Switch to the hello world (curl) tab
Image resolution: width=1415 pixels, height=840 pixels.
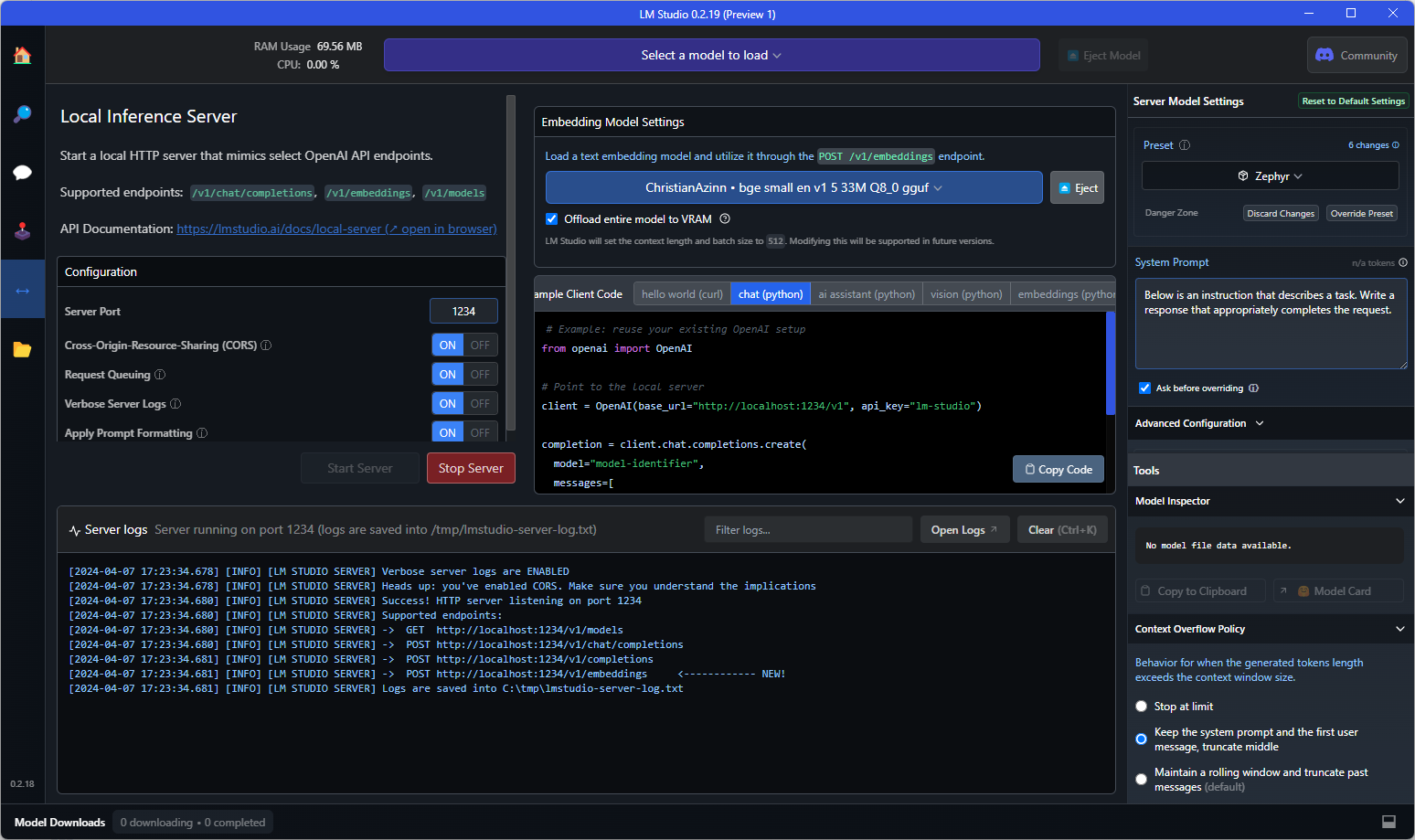(x=682, y=294)
